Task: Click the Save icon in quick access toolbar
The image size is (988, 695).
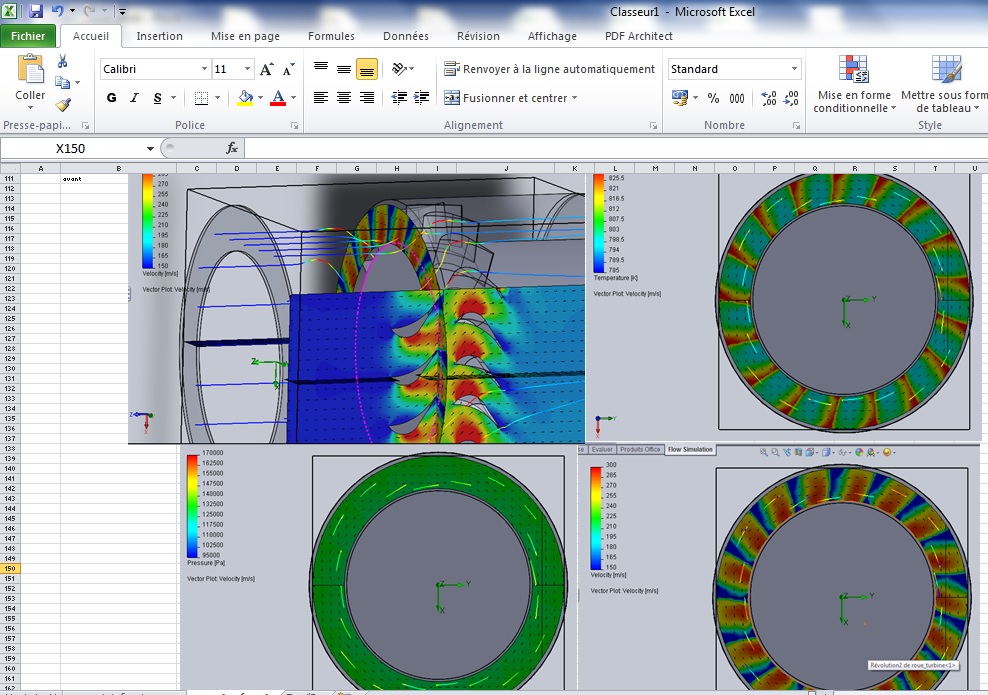Action: point(36,12)
